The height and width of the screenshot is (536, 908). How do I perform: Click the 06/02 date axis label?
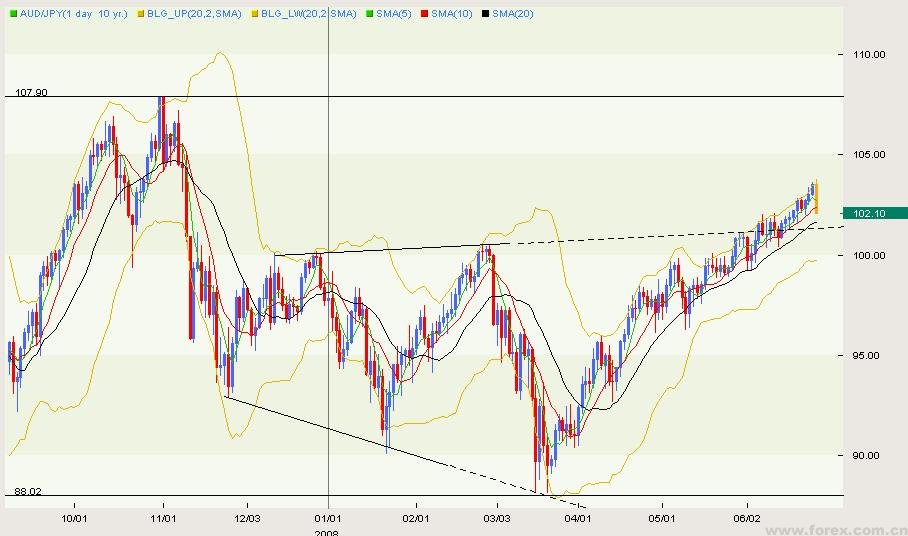(747, 519)
